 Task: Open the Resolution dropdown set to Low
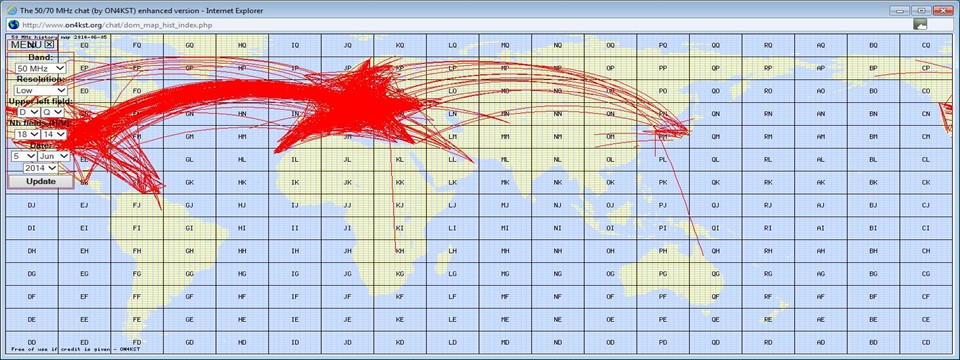pyautogui.click(x=41, y=90)
